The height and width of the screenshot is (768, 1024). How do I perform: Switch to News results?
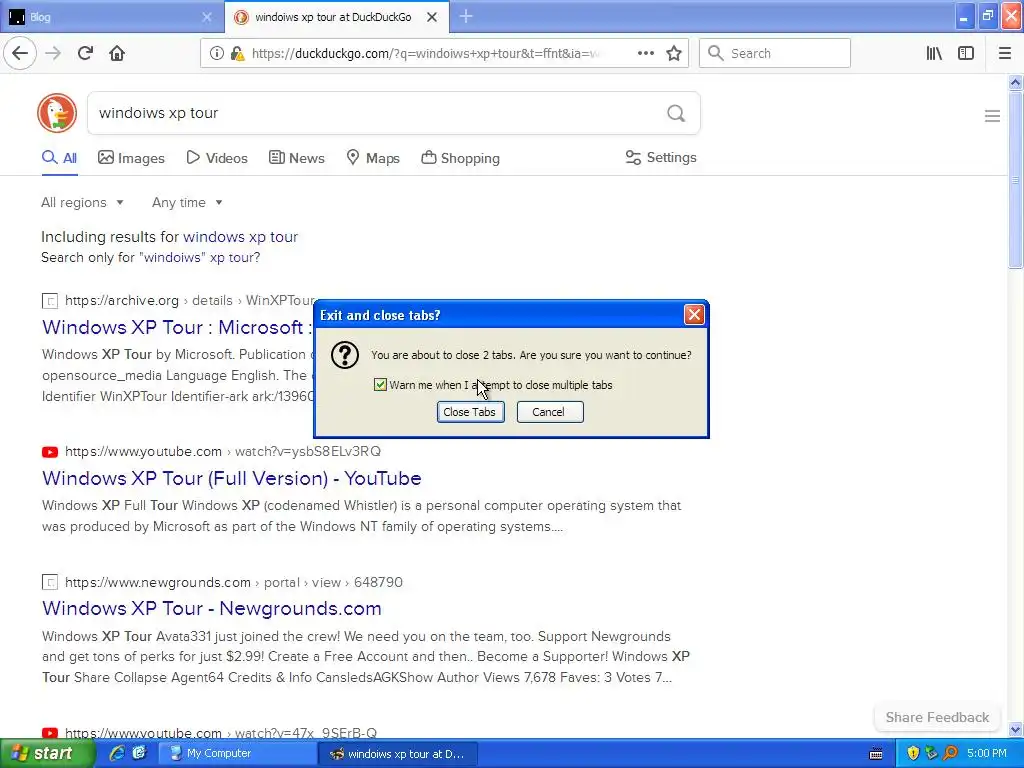(296, 157)
